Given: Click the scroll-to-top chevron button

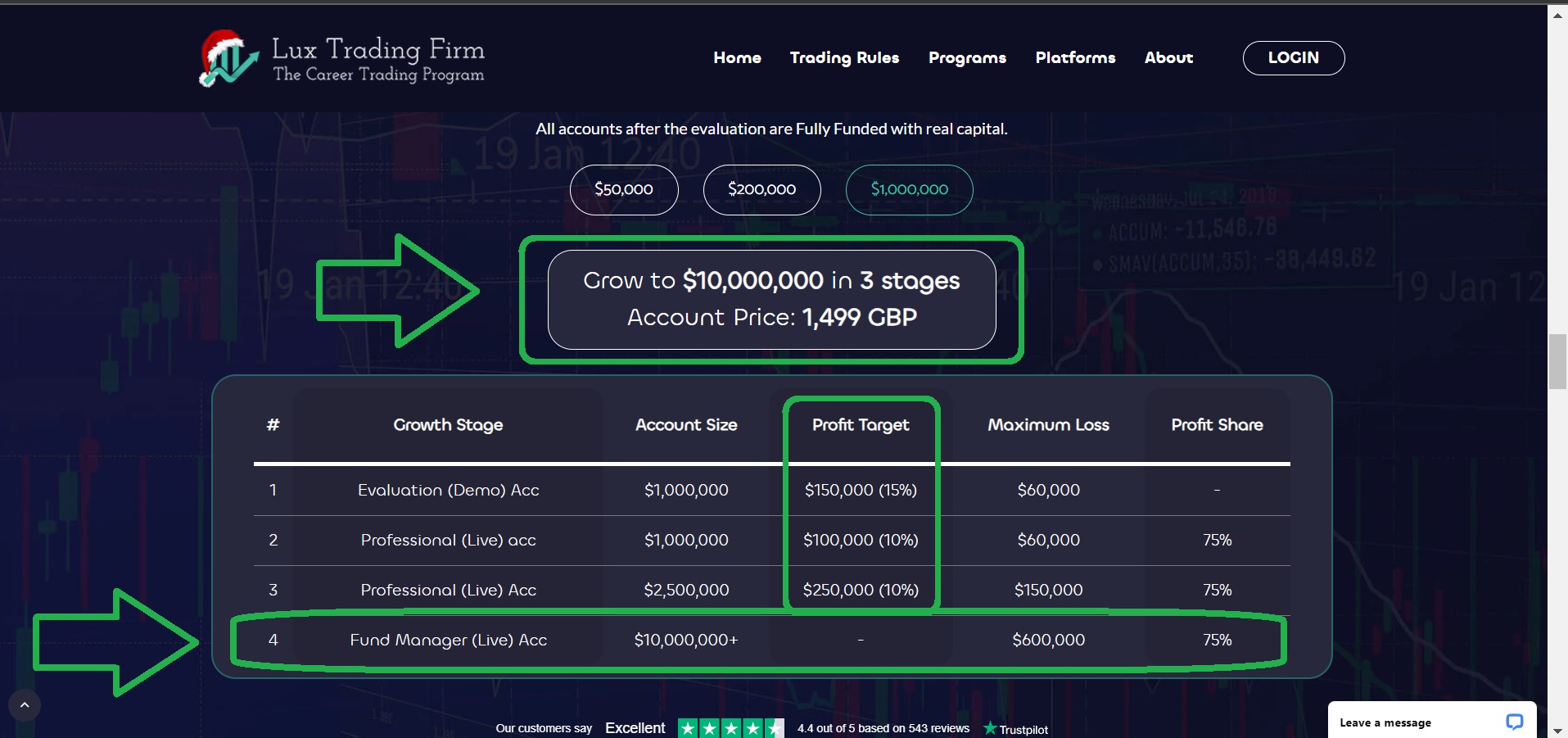Looking at the screenshot, I should [x=25, y=704].
